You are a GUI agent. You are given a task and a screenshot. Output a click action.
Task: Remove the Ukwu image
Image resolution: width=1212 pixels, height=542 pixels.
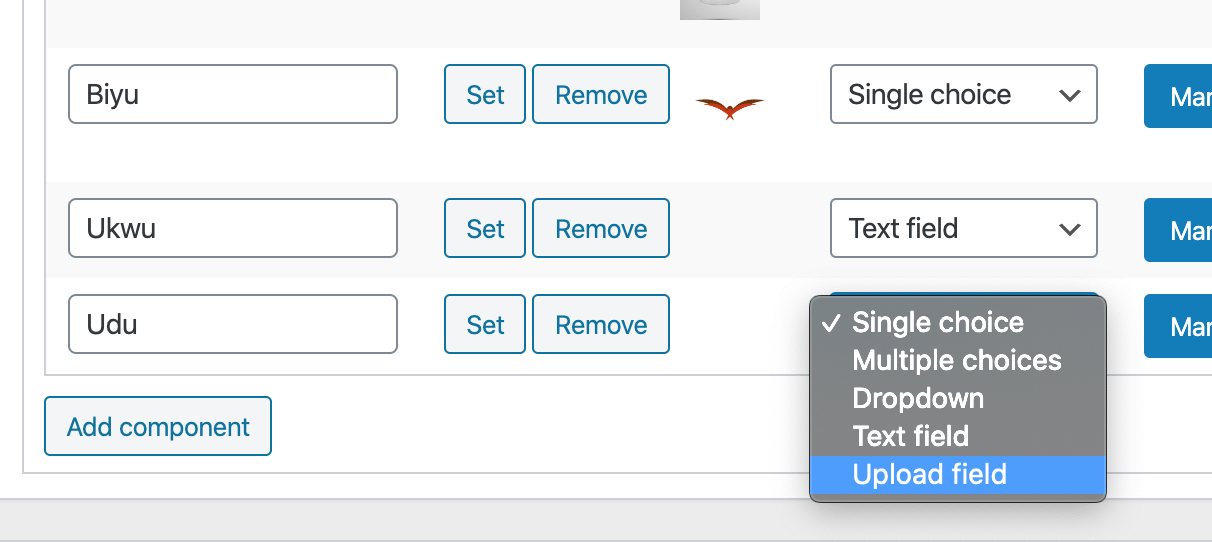tap(601, 228)
